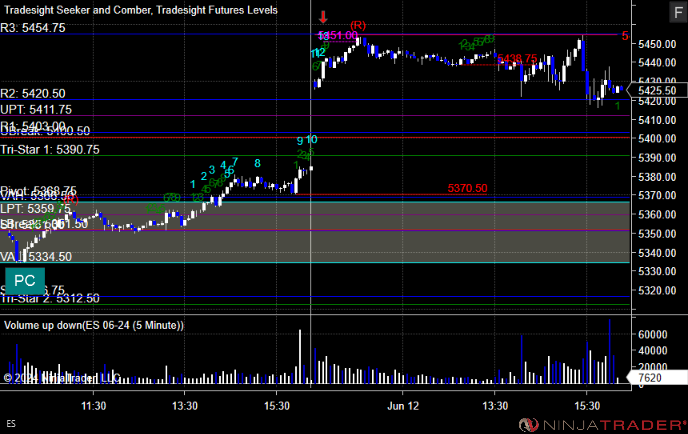
Task: Click the magenta 5451.00 price label
Action: tap(338, 35)
